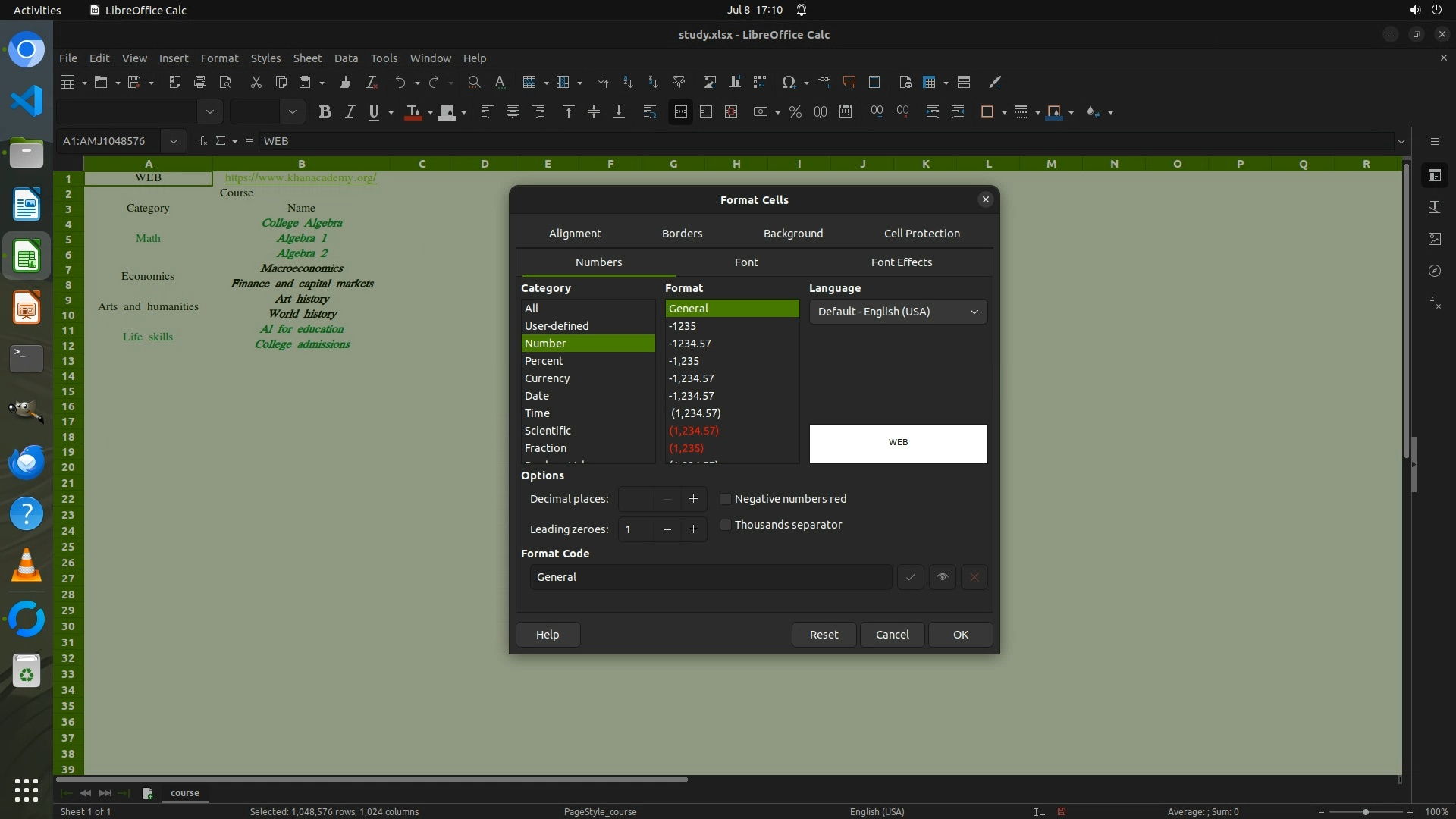
Task: Enable Negative numbers red checkbox
Action: pos(726,499)
